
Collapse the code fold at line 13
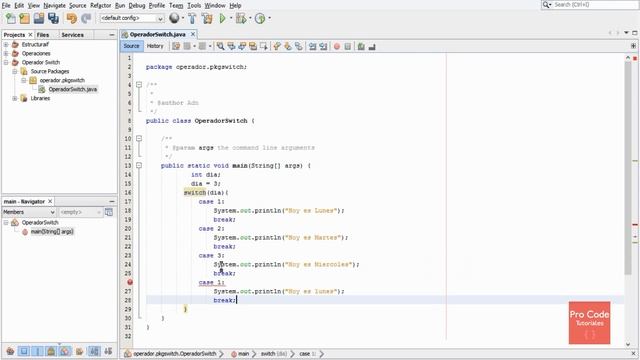(x=139, y=165)
